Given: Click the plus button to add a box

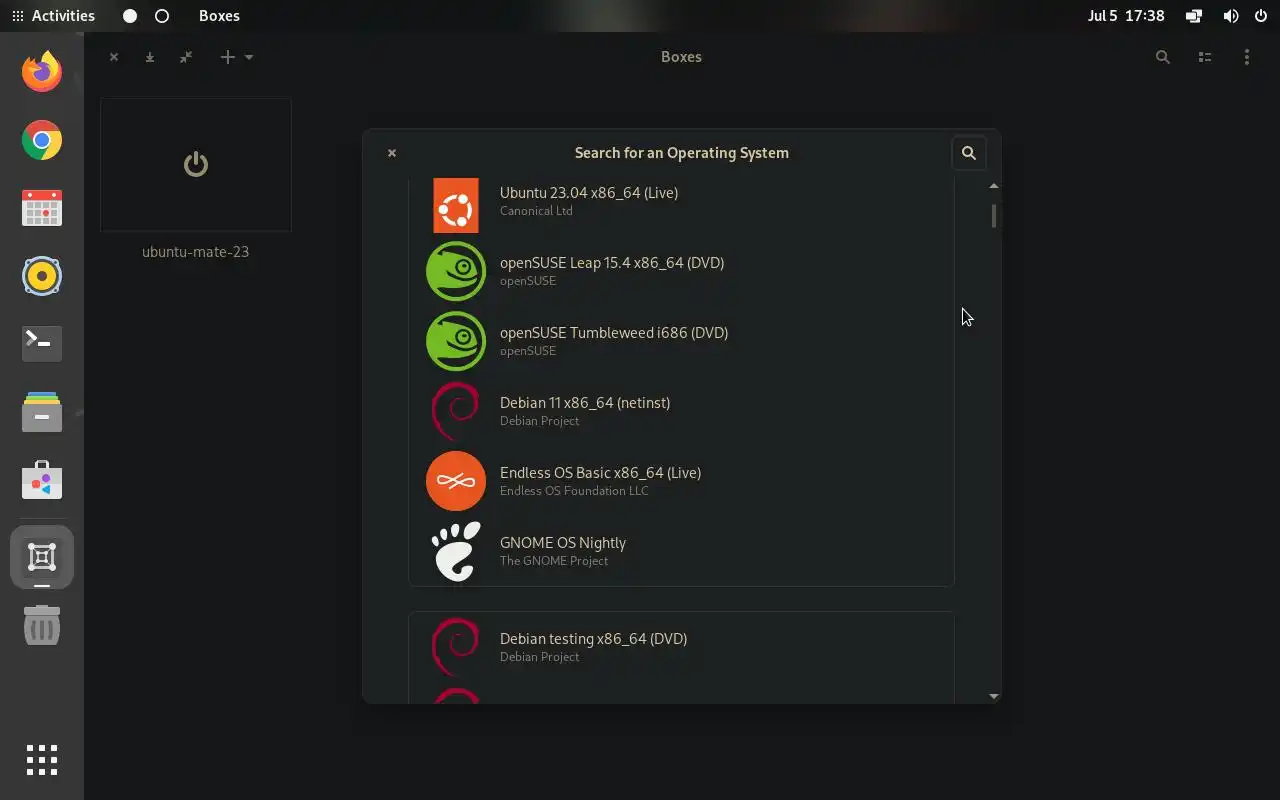Looking at the screenshot, I should (x=227, y=57).
